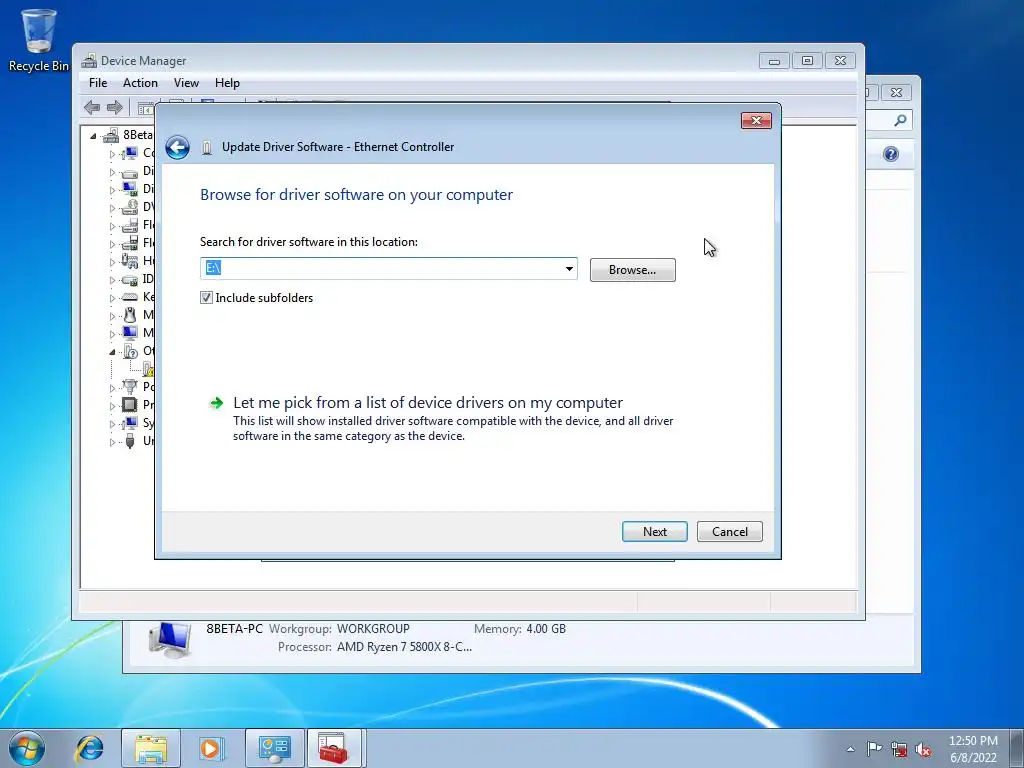The image size is (1024, 768).
Task: Select the Universal Serial Bus controllers icon
Action: click(130, 441)
